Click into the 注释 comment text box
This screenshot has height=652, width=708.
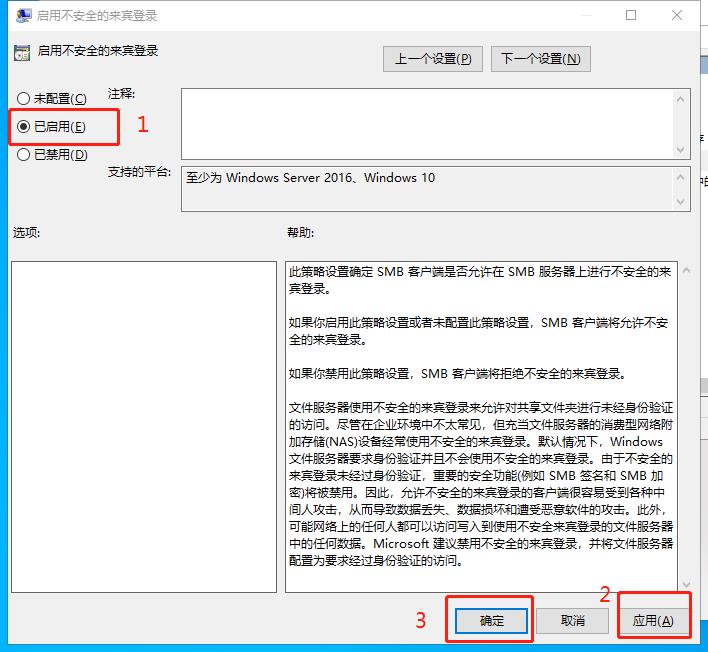click(x=427, y=124)
